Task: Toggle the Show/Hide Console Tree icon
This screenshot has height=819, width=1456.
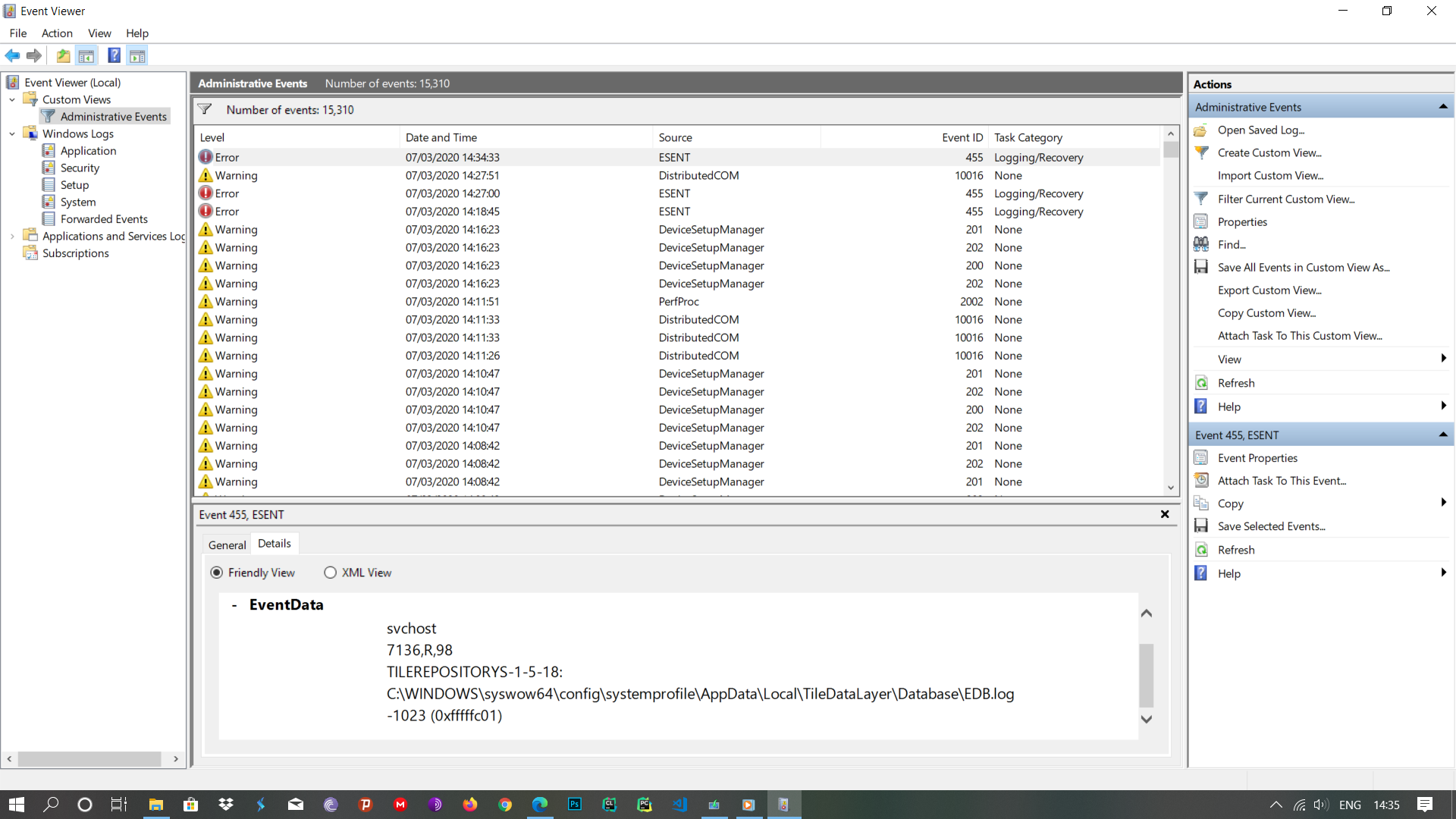Action: tap(86, 55)
